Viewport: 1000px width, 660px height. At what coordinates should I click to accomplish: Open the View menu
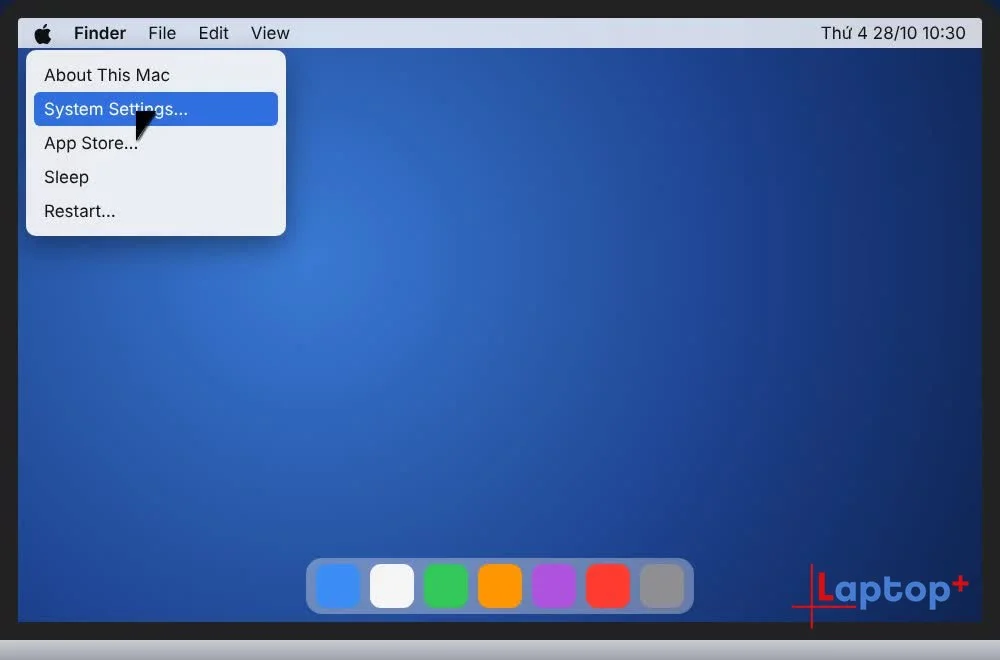click(270, 33)
